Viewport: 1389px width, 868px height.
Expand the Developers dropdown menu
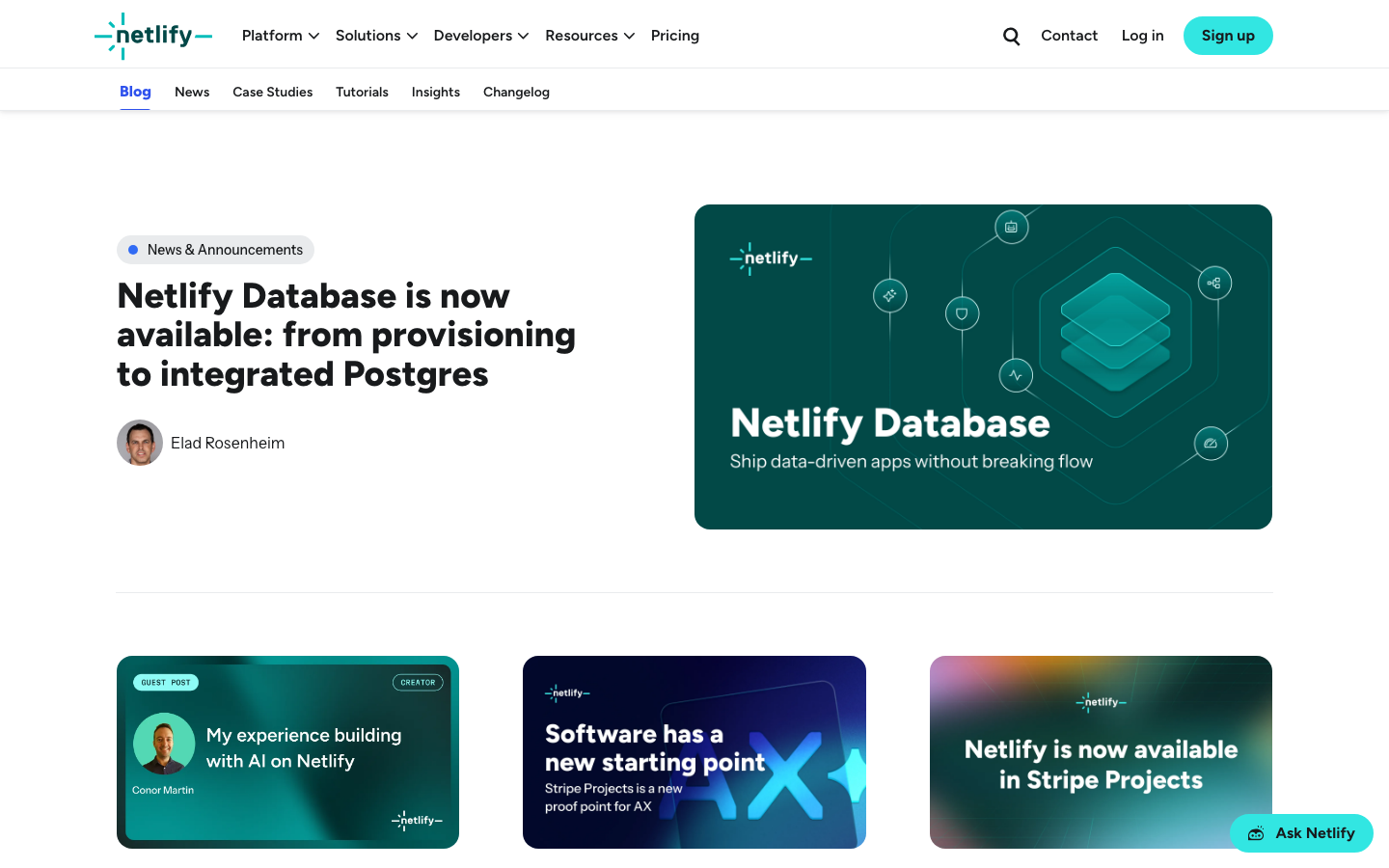(x=481, y=36)
